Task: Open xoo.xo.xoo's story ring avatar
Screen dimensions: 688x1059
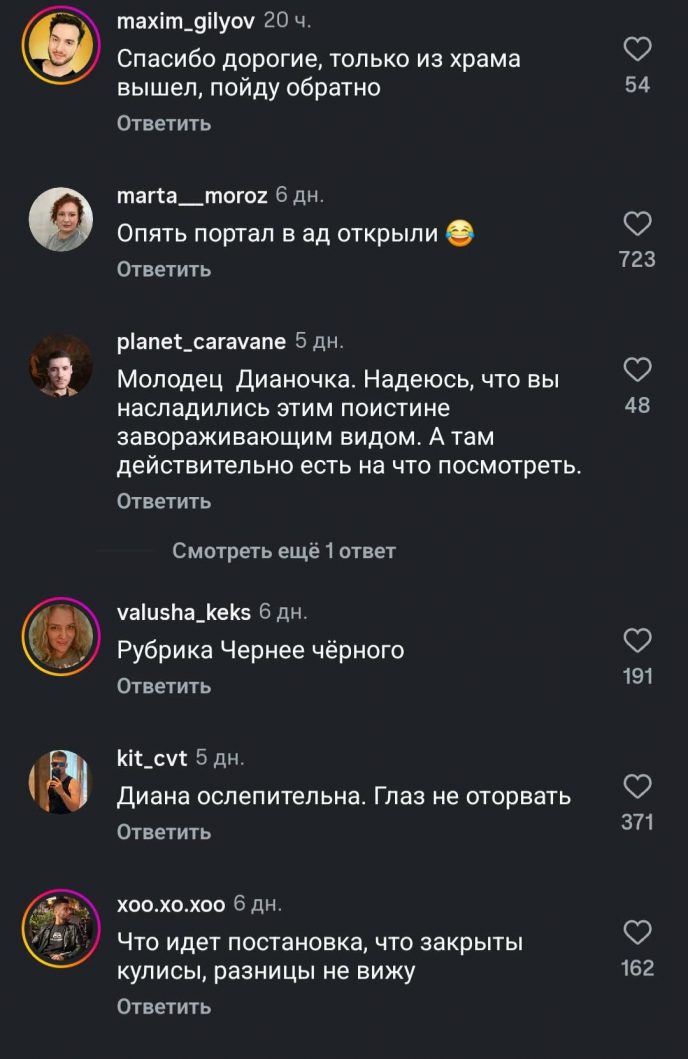Action: pyautogui.click(x=60, y=929)
